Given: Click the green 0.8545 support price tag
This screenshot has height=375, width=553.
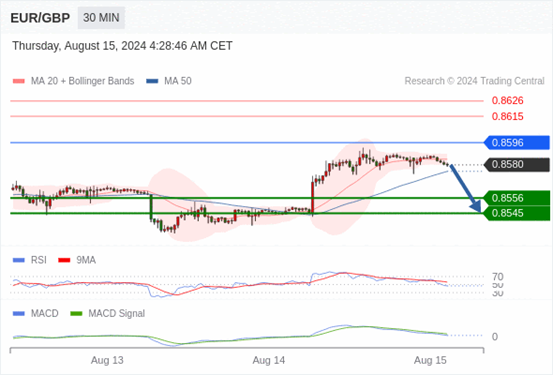Looking at the screenshot, I should click(517, 213).
